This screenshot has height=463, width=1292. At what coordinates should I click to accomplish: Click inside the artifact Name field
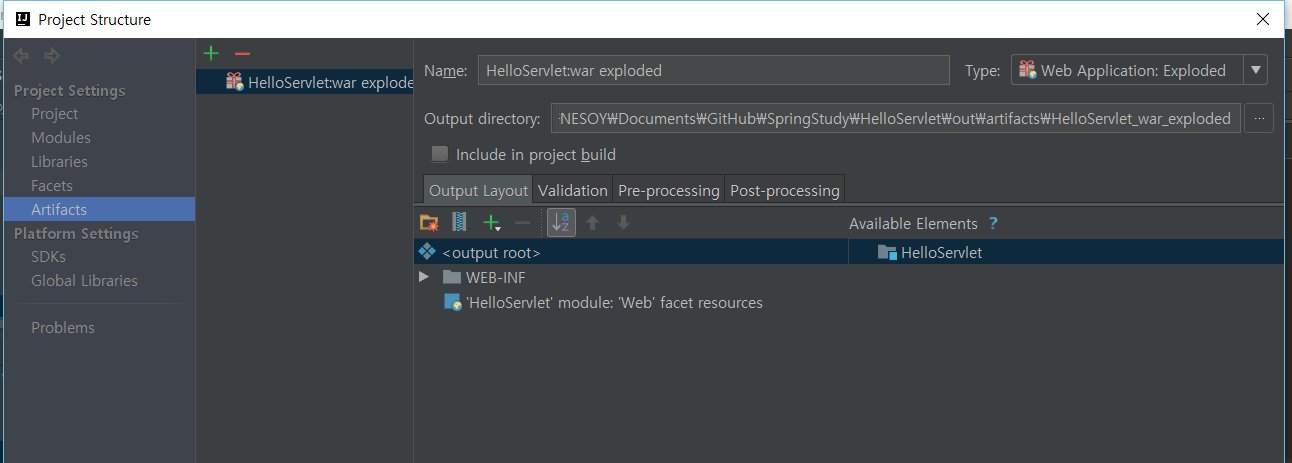tap(713, 70)
